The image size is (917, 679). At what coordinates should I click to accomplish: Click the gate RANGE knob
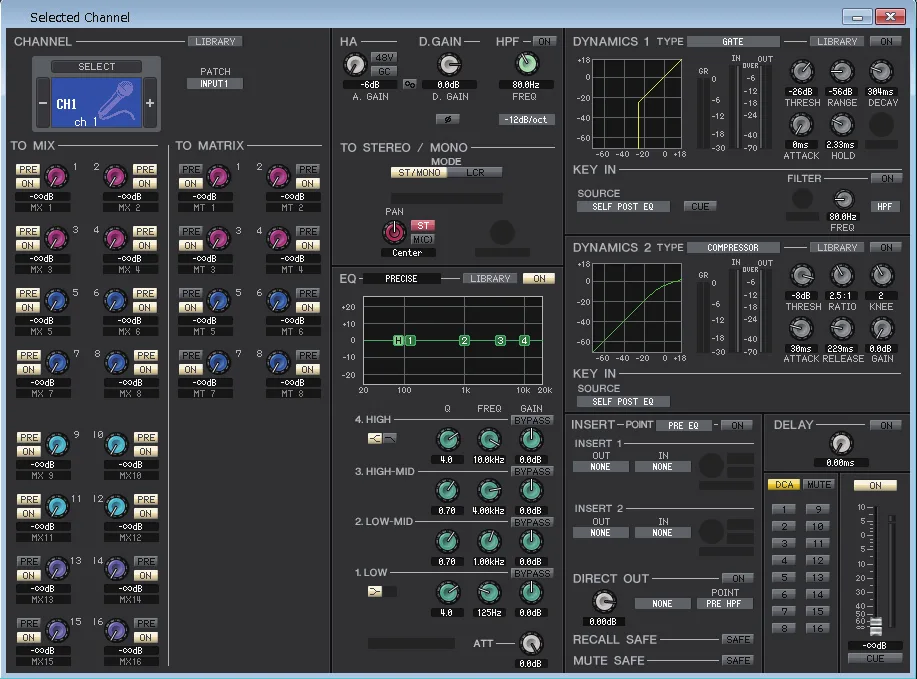click(x=842, y=71)
